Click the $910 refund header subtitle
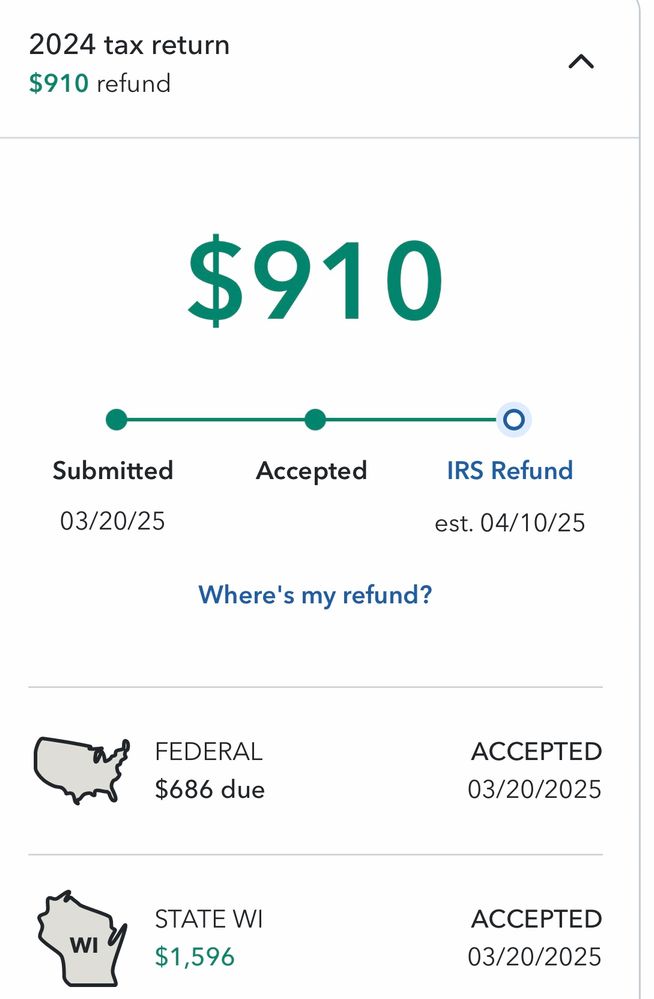The height and width of the screenshot is (999, 654). pos(100,84)
